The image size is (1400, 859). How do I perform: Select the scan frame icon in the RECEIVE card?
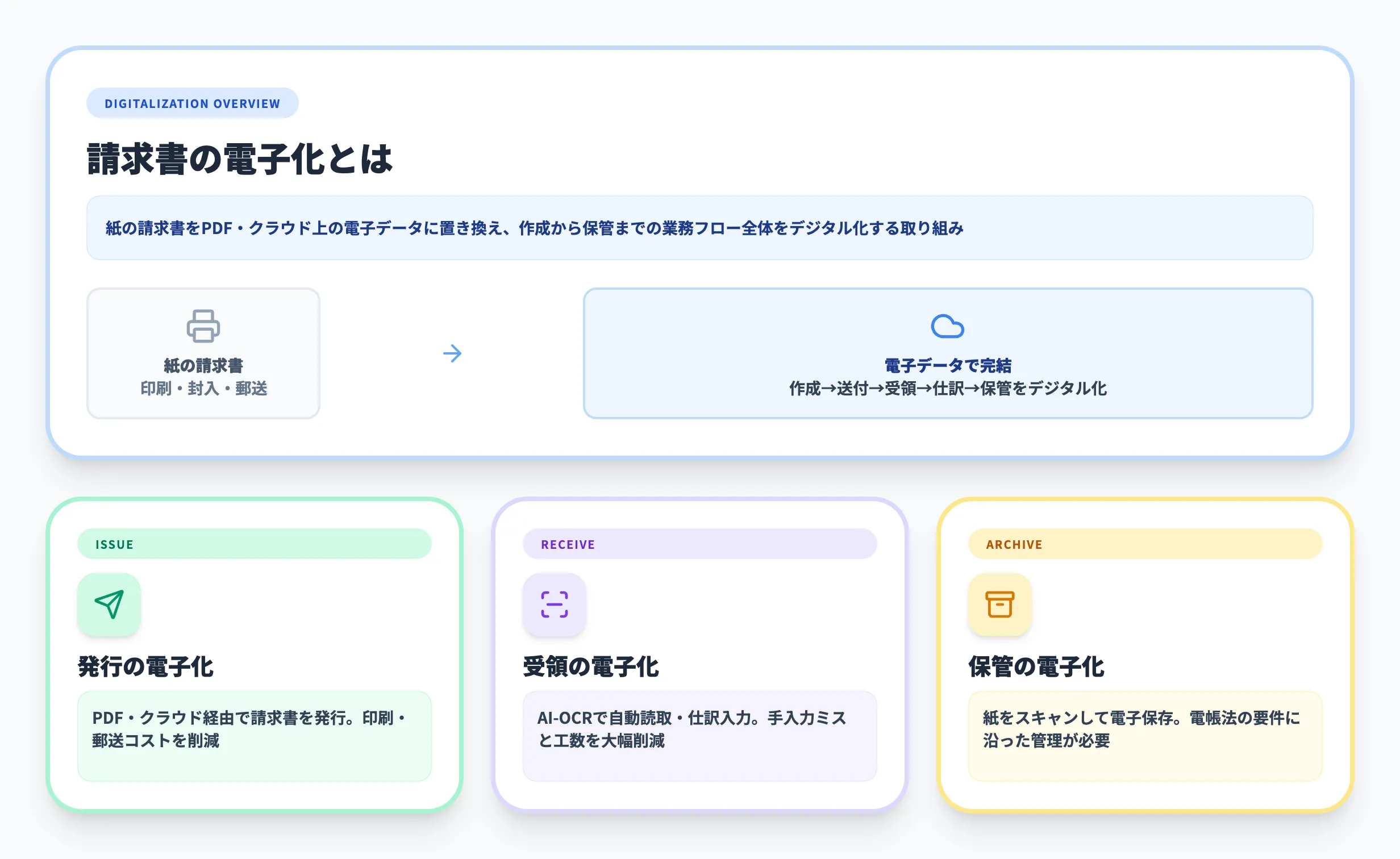555,604
